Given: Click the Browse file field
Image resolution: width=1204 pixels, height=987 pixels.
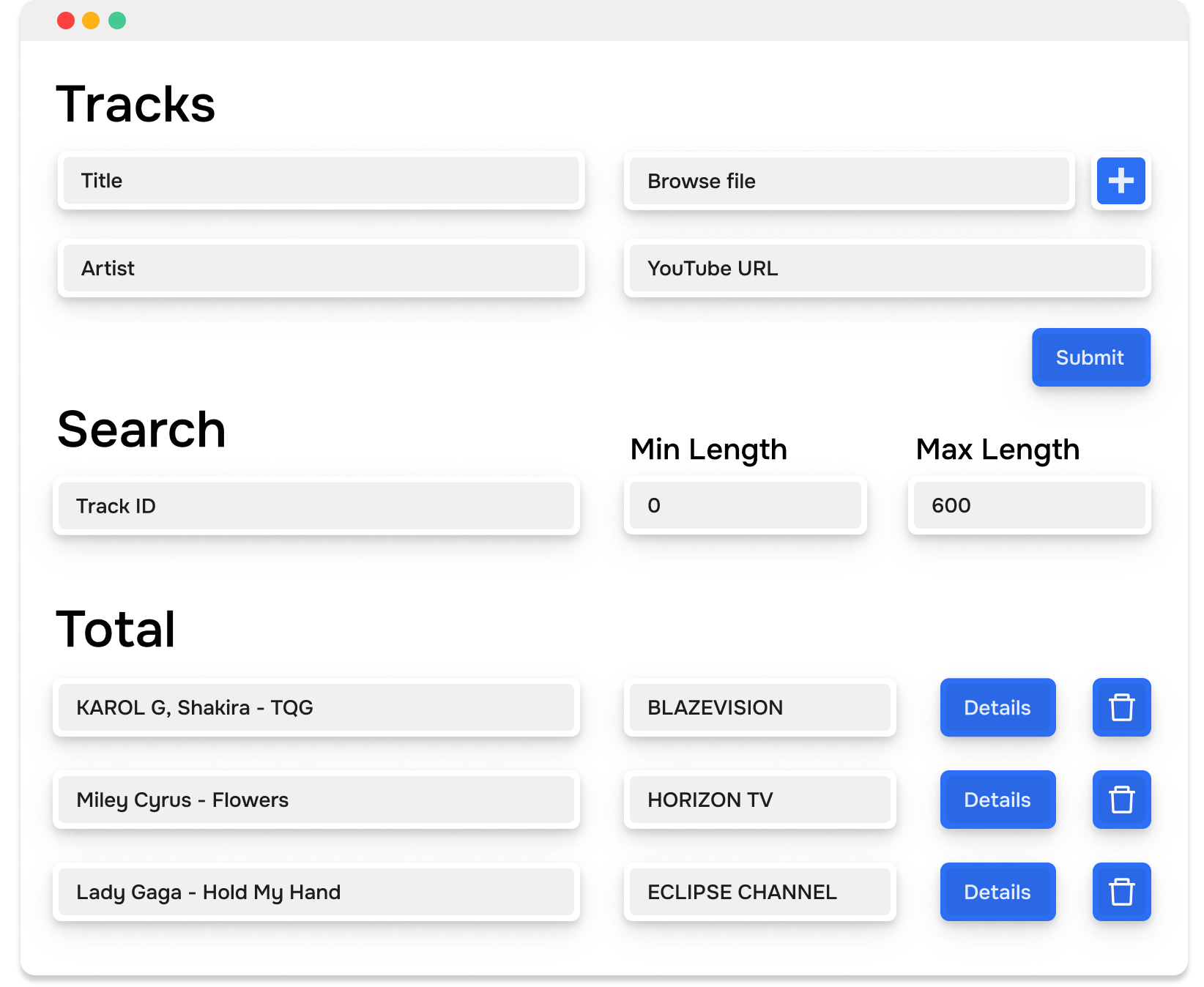Looking at the screenshot, I should (x=849, y=181).
